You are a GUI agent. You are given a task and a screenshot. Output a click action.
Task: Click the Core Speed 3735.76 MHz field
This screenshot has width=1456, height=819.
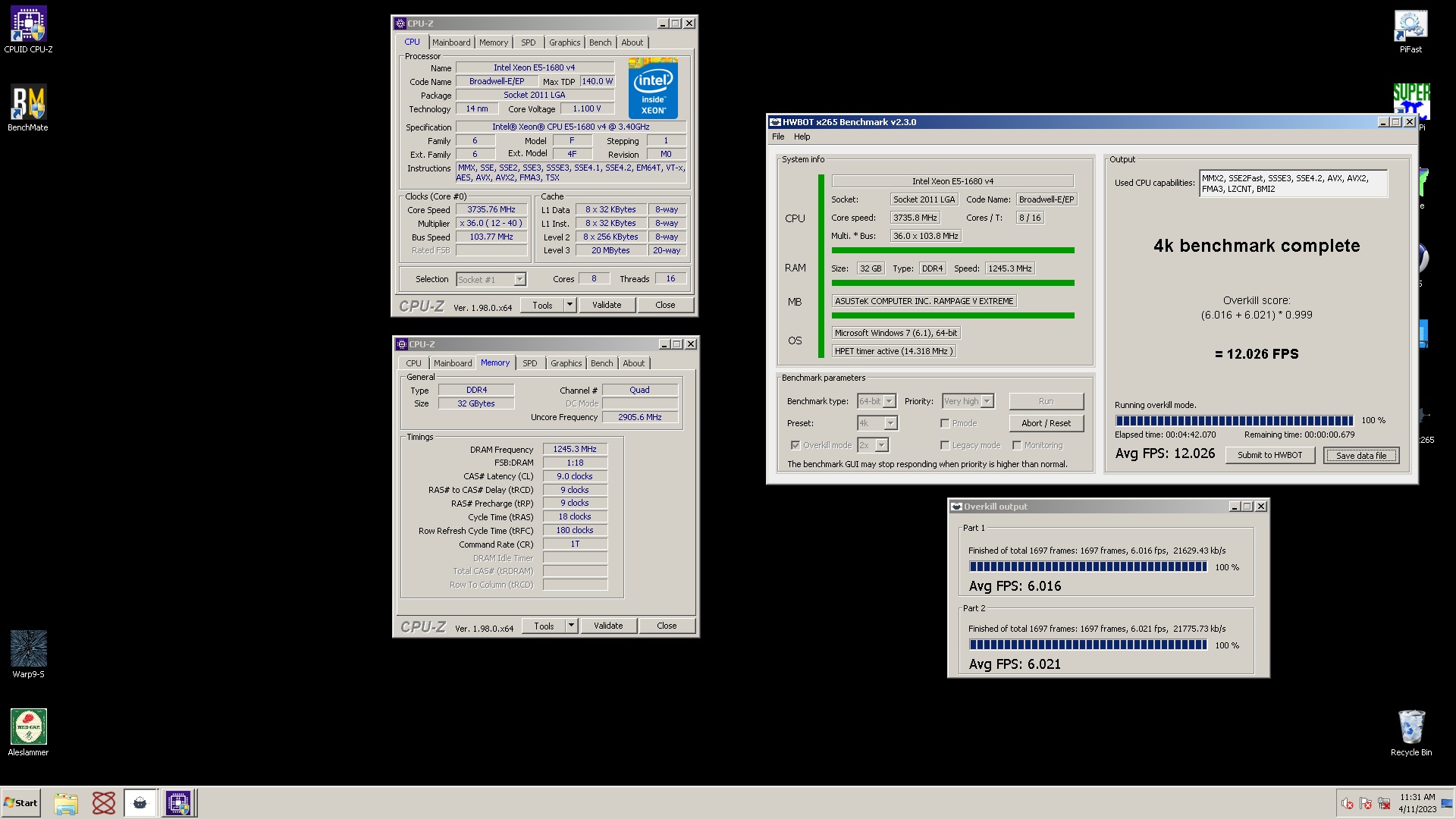coord(491,210)
